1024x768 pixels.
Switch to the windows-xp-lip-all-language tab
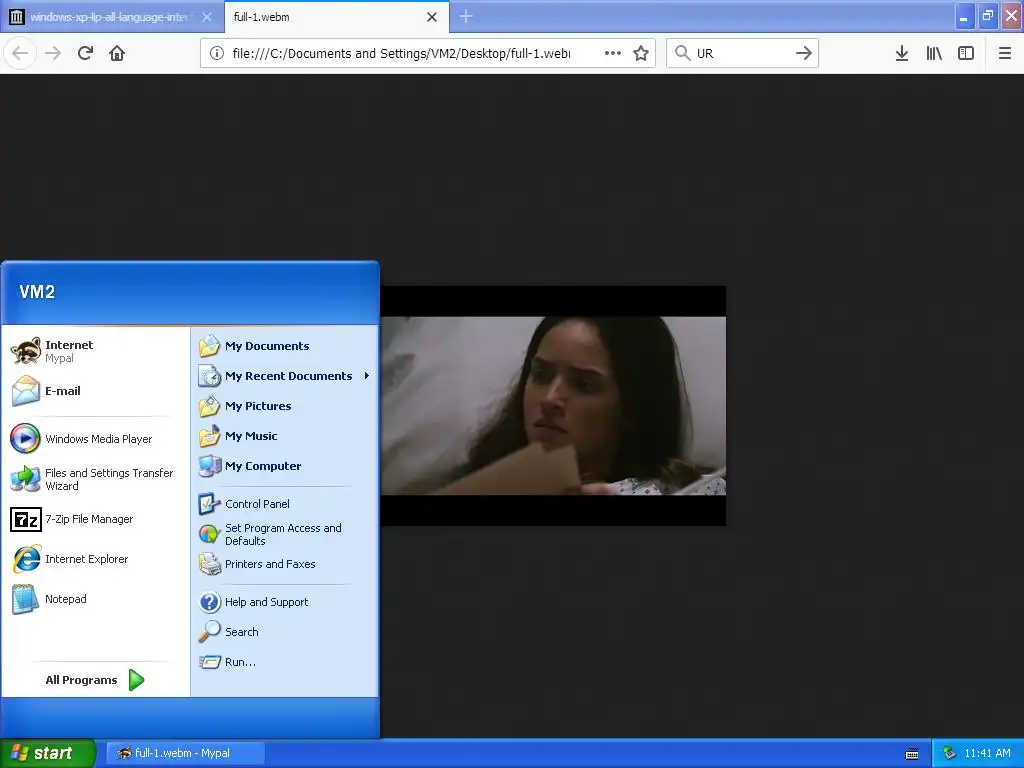click(111, 17)
